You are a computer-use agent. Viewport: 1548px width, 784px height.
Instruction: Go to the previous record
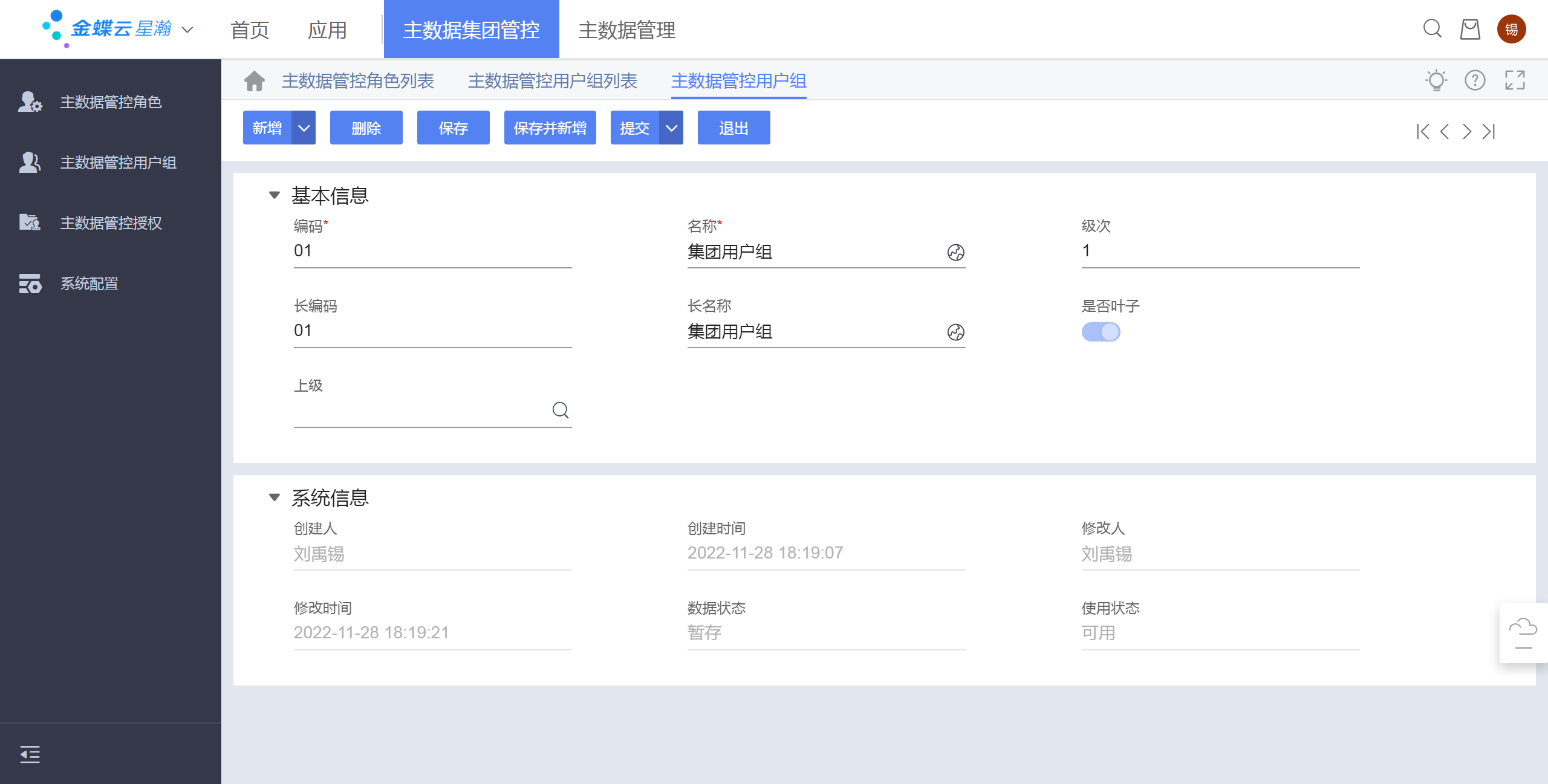(1445, 132)
